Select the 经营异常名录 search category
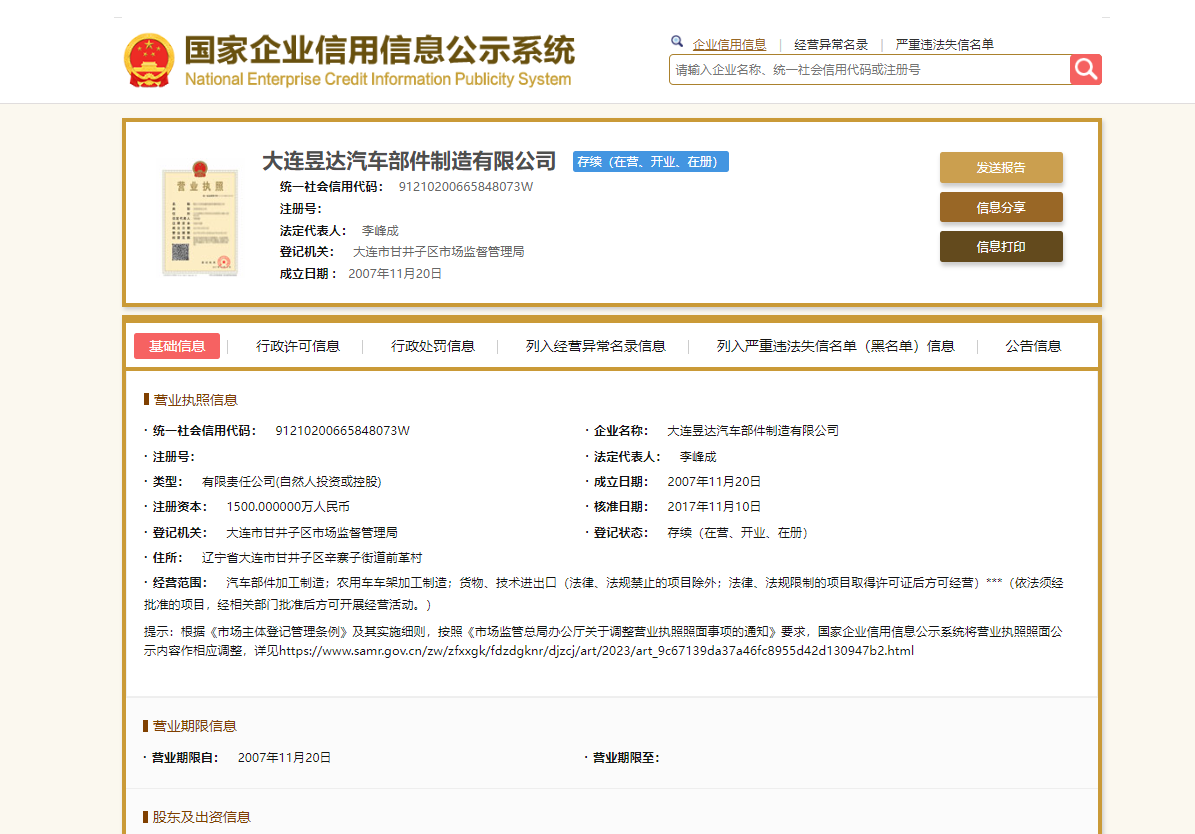This screenshot has height=834, width=1195. tap(831, 45)
